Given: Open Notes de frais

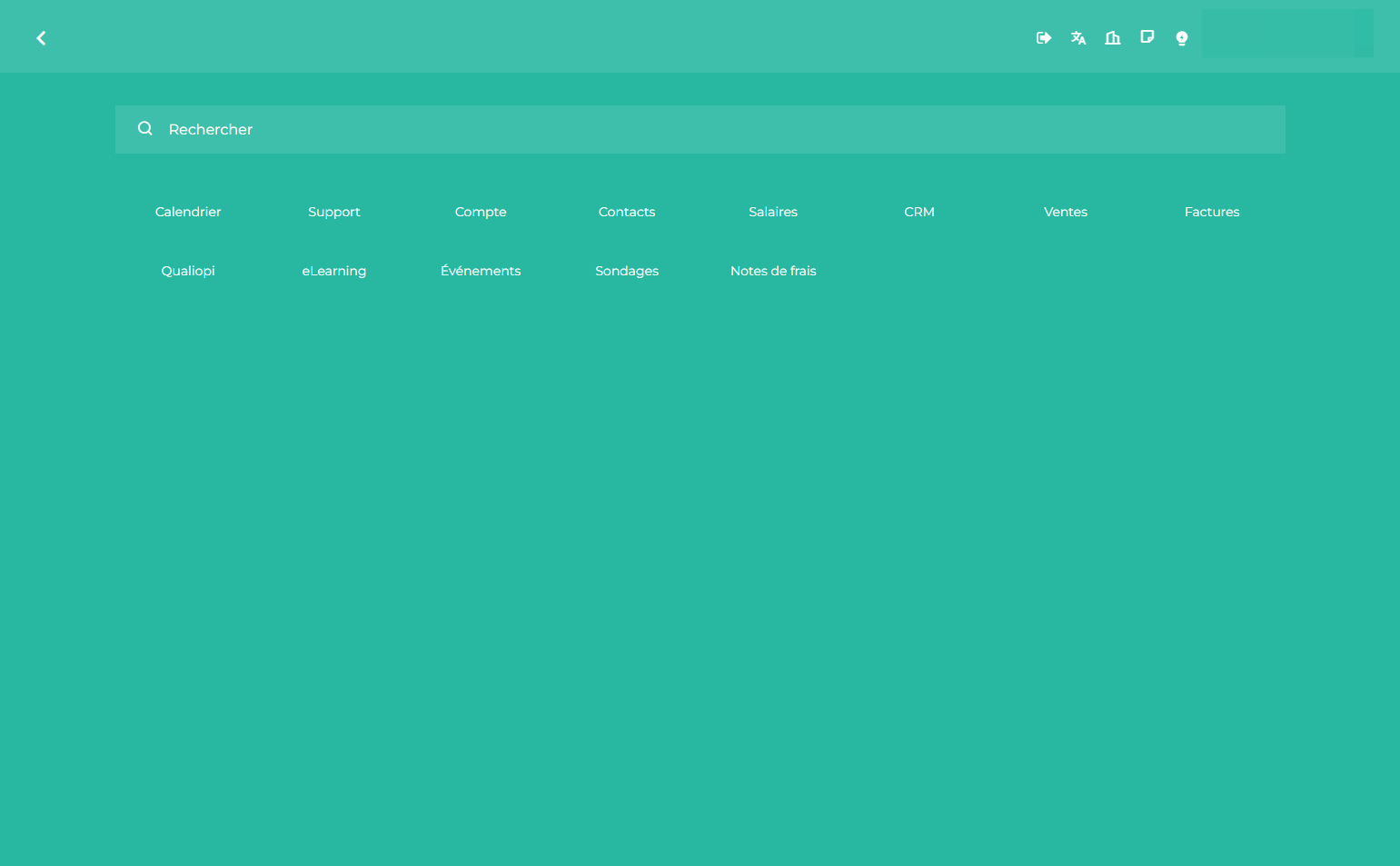Looking at the screenshot, I should [x=773, y=271].
